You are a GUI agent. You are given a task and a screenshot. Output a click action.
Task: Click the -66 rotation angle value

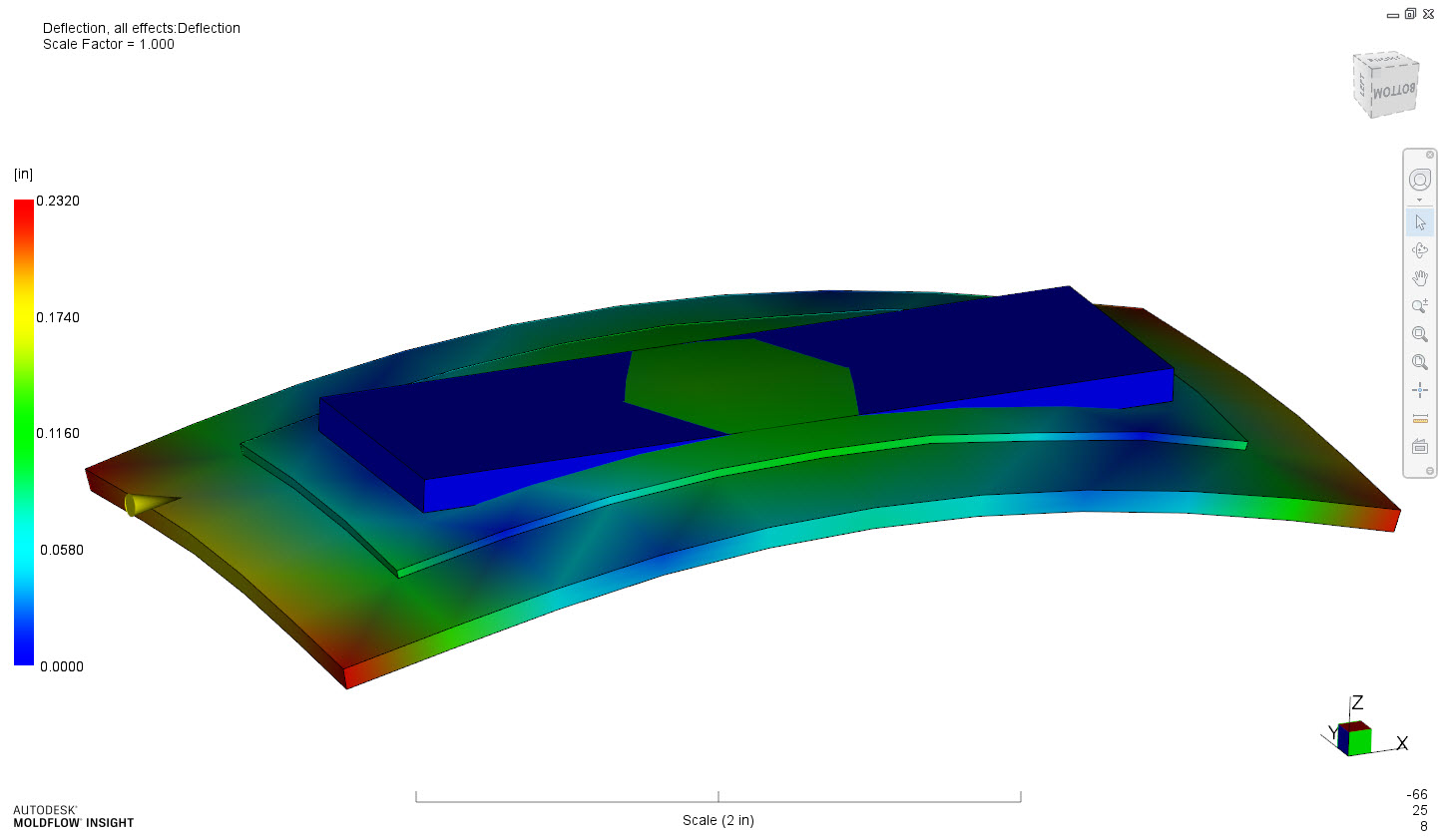tap(1417, 794)
